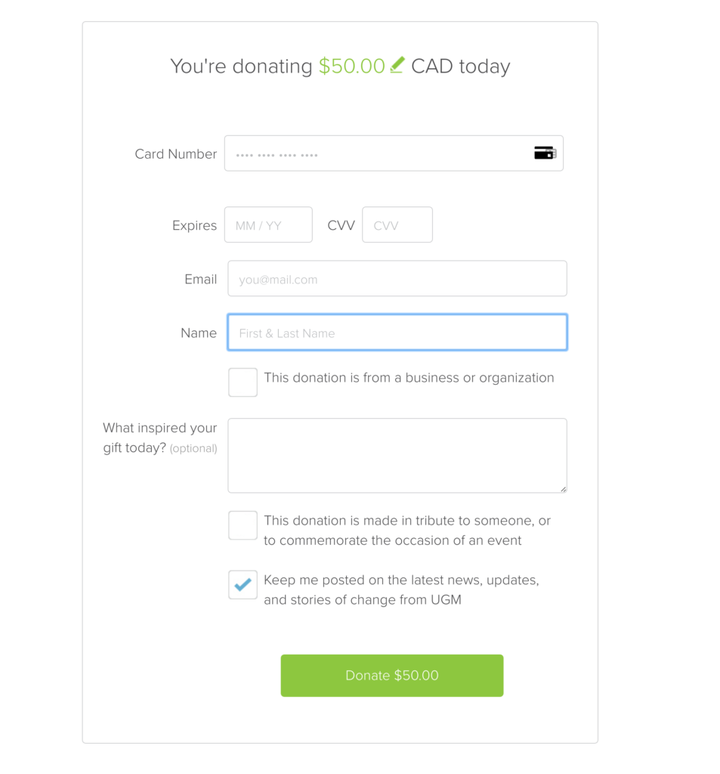Focus the Card Number input field
This screenshot has width=720, height=774.
tap(394, 154)
